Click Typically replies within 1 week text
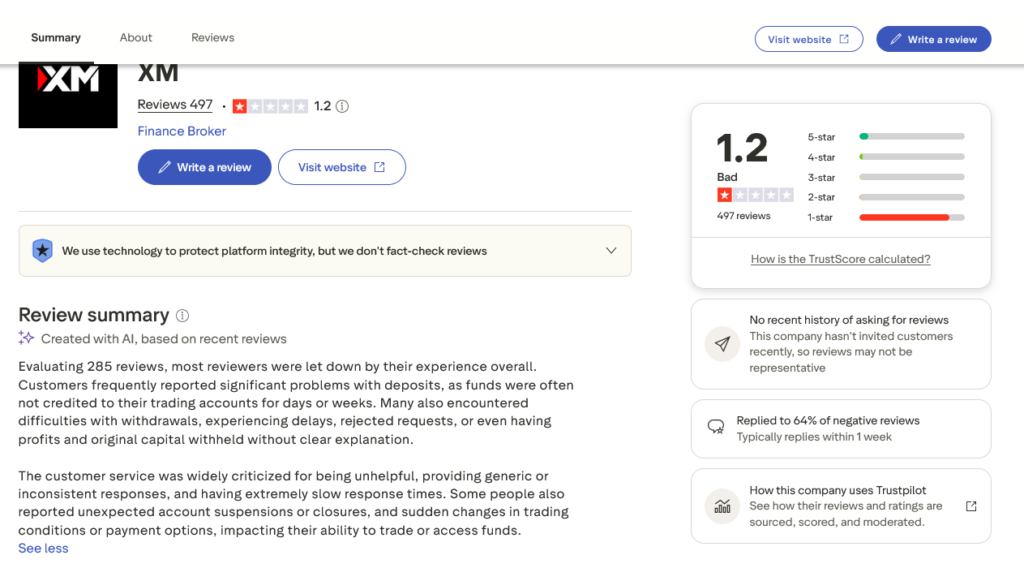 coord(814,437)
